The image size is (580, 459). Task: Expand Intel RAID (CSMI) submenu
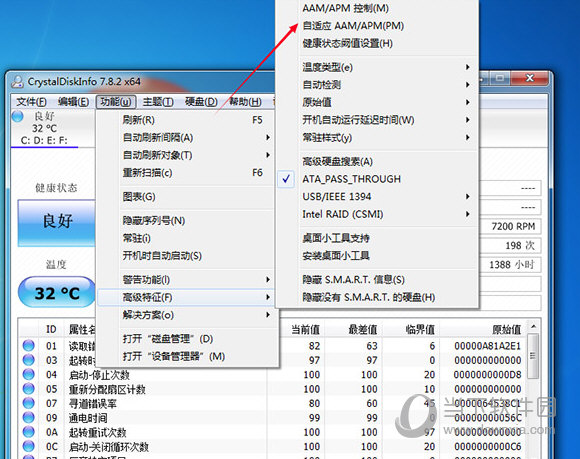(377, 214)
